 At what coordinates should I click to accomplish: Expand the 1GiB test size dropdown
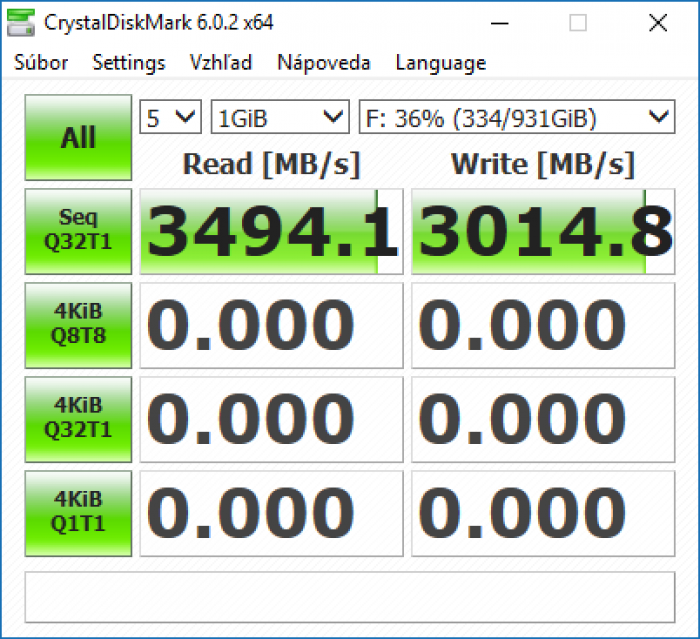tap(279, 118)
